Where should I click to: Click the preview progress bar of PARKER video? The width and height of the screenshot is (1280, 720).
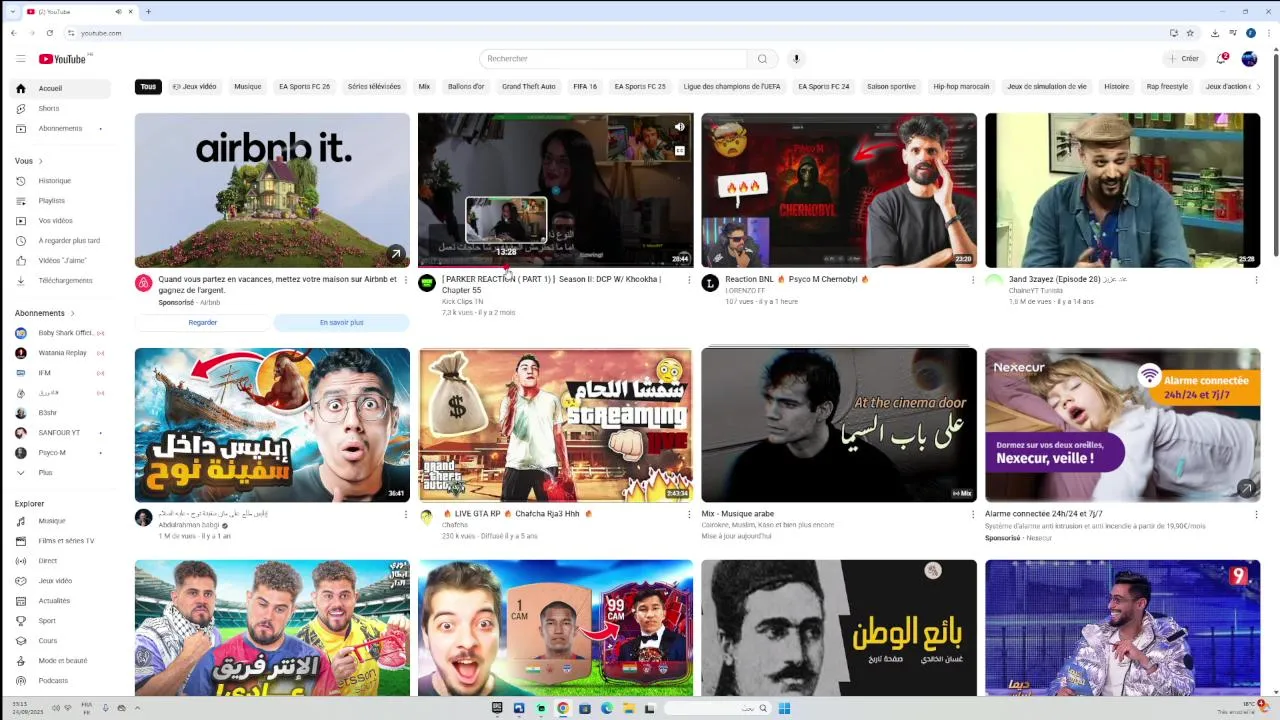(555, 266)
